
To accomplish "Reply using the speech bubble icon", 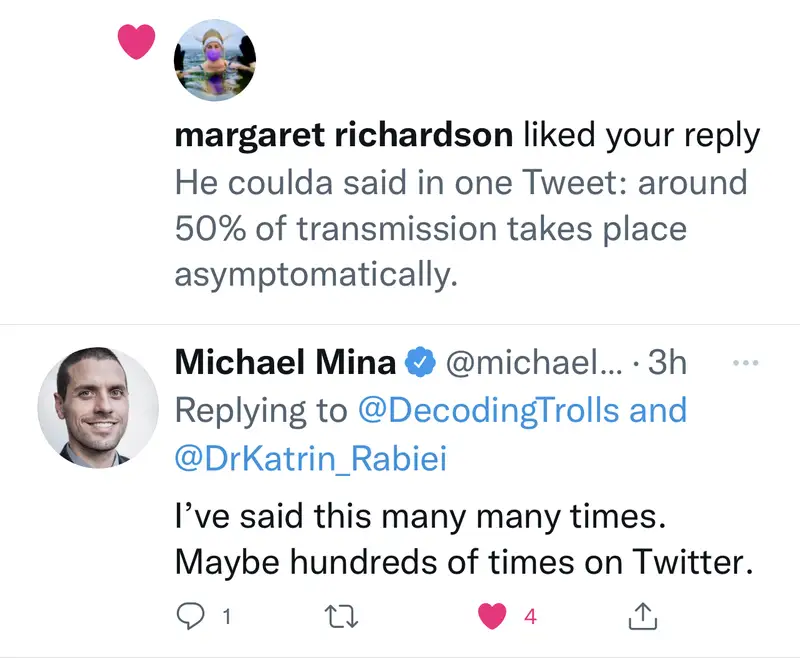I will pyautogui.click(x=190, y=617).
